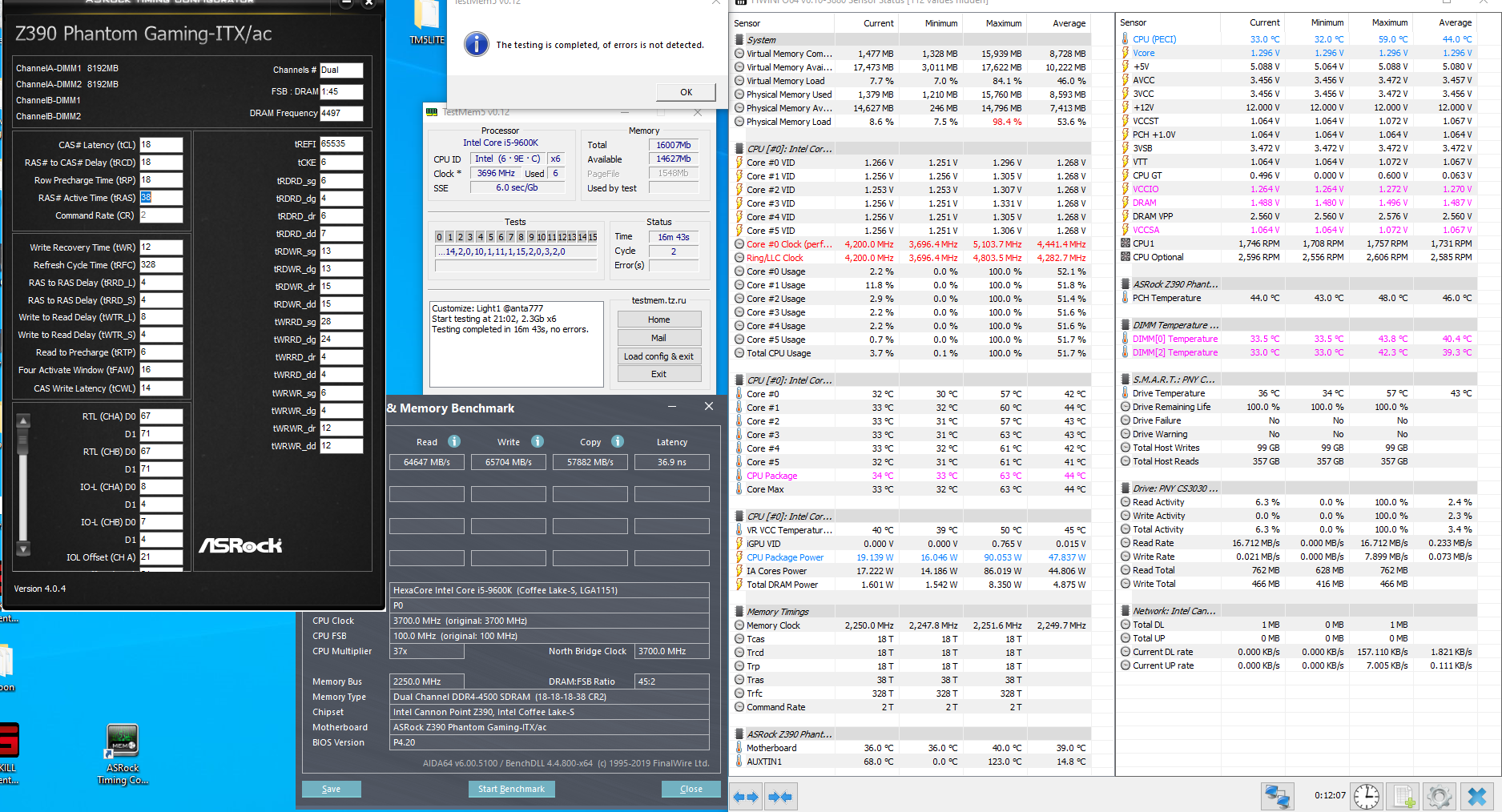Select the DRAM VPP voltage row

[1297, 216]
